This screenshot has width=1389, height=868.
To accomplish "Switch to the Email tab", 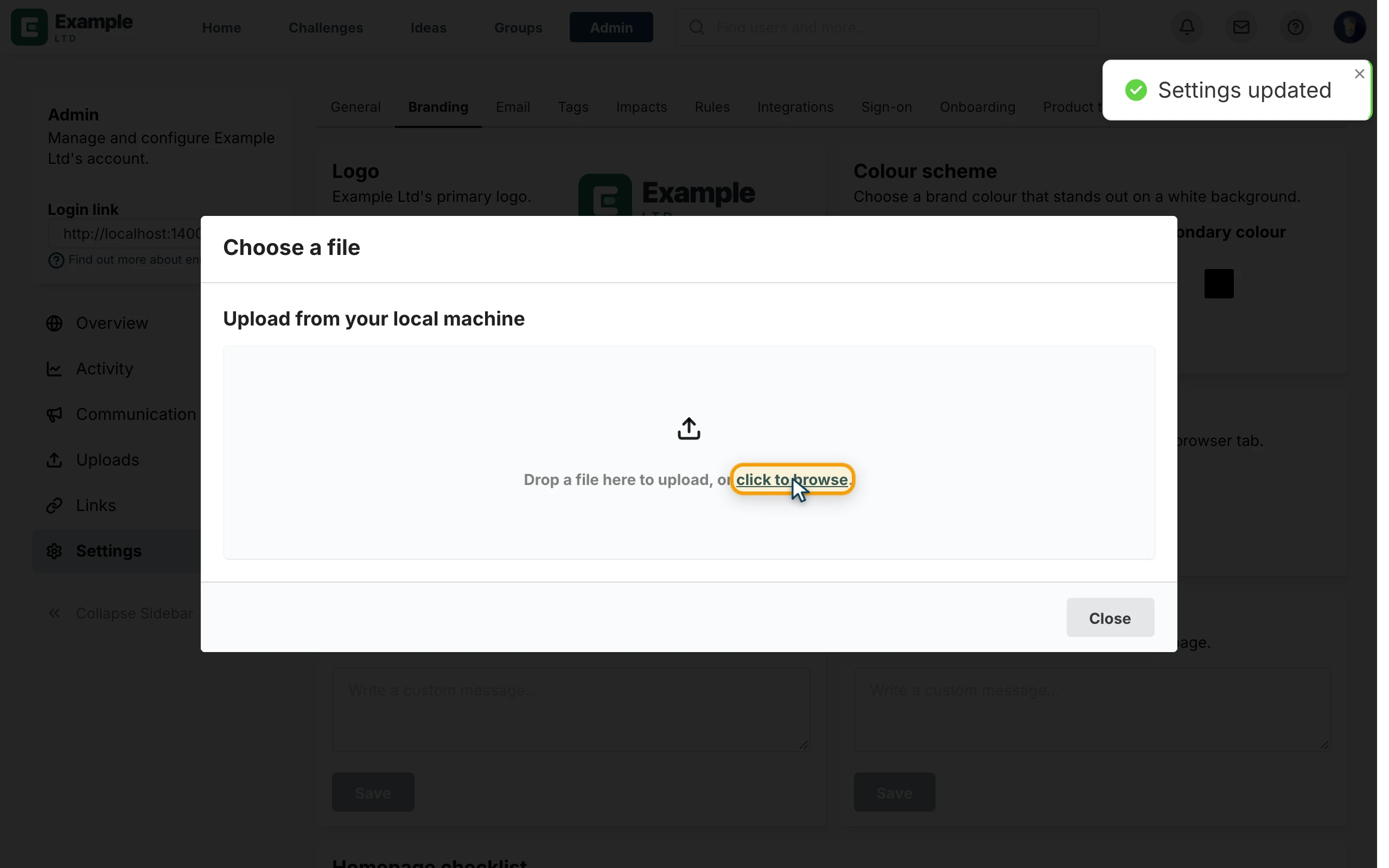I will tap(513, 107).
